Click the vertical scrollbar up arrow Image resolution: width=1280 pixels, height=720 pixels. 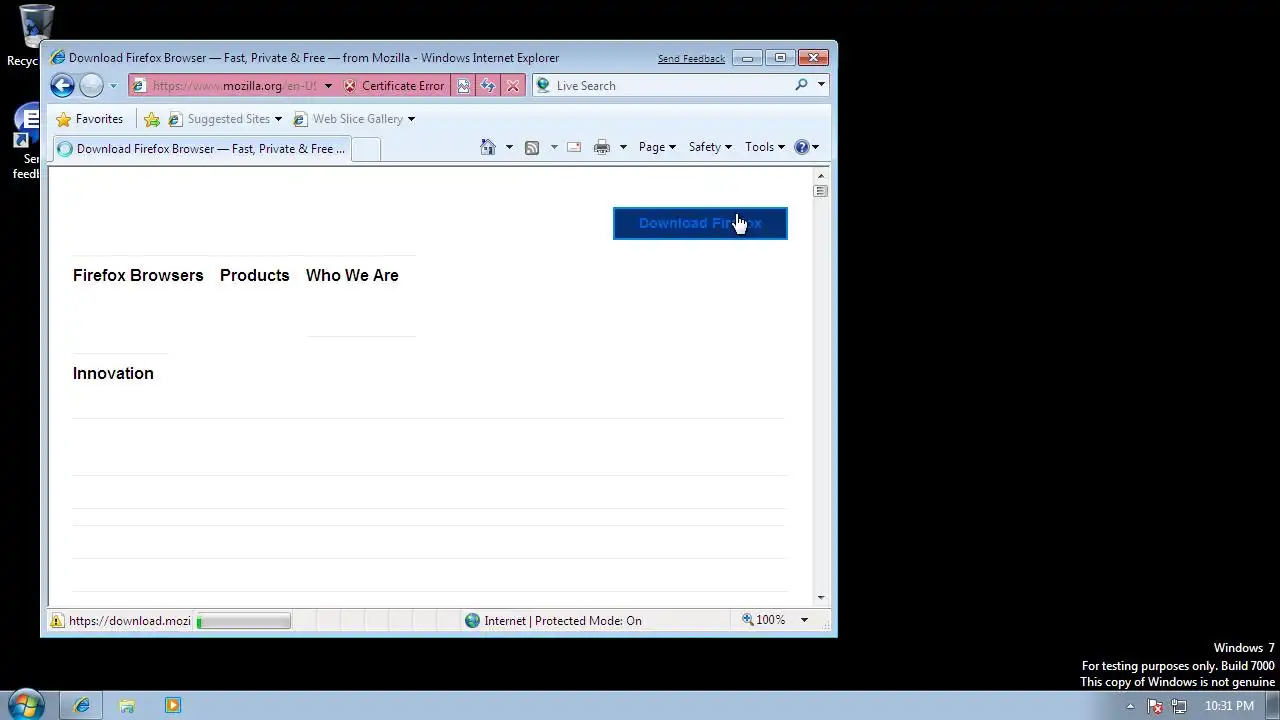(x=821, y=175)
